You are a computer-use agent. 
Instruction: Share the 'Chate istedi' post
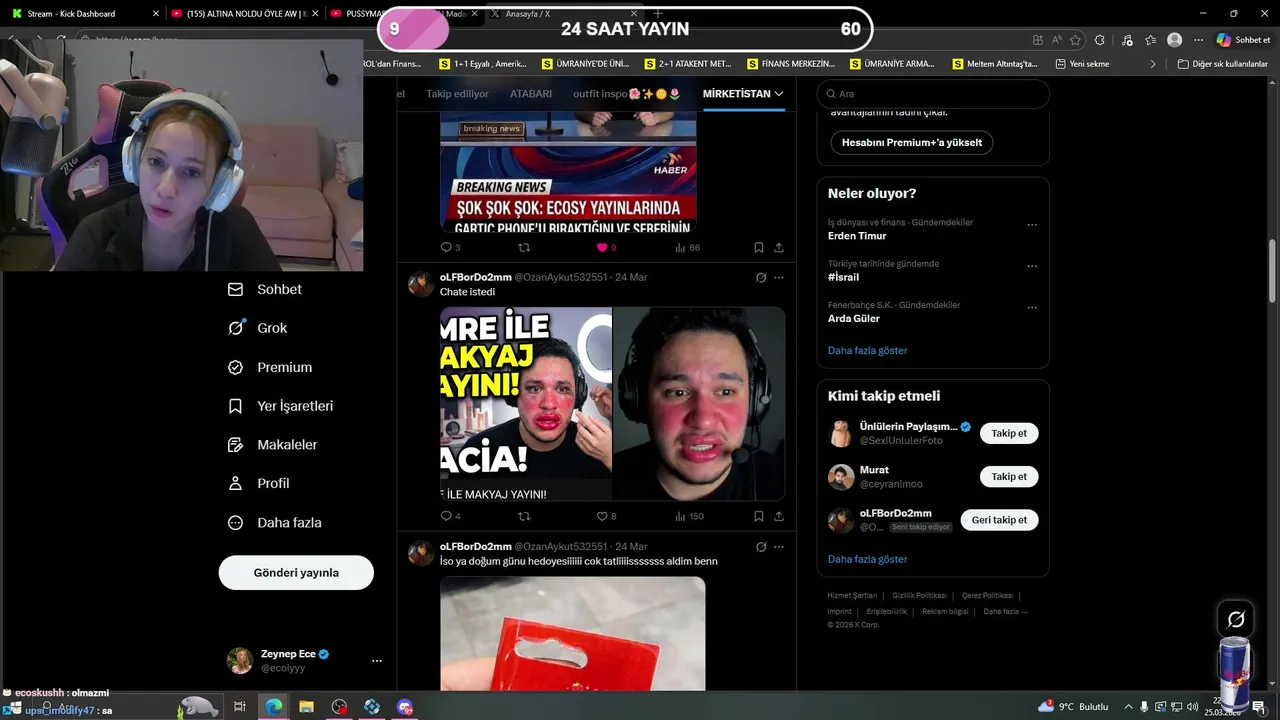coord(779,516)
